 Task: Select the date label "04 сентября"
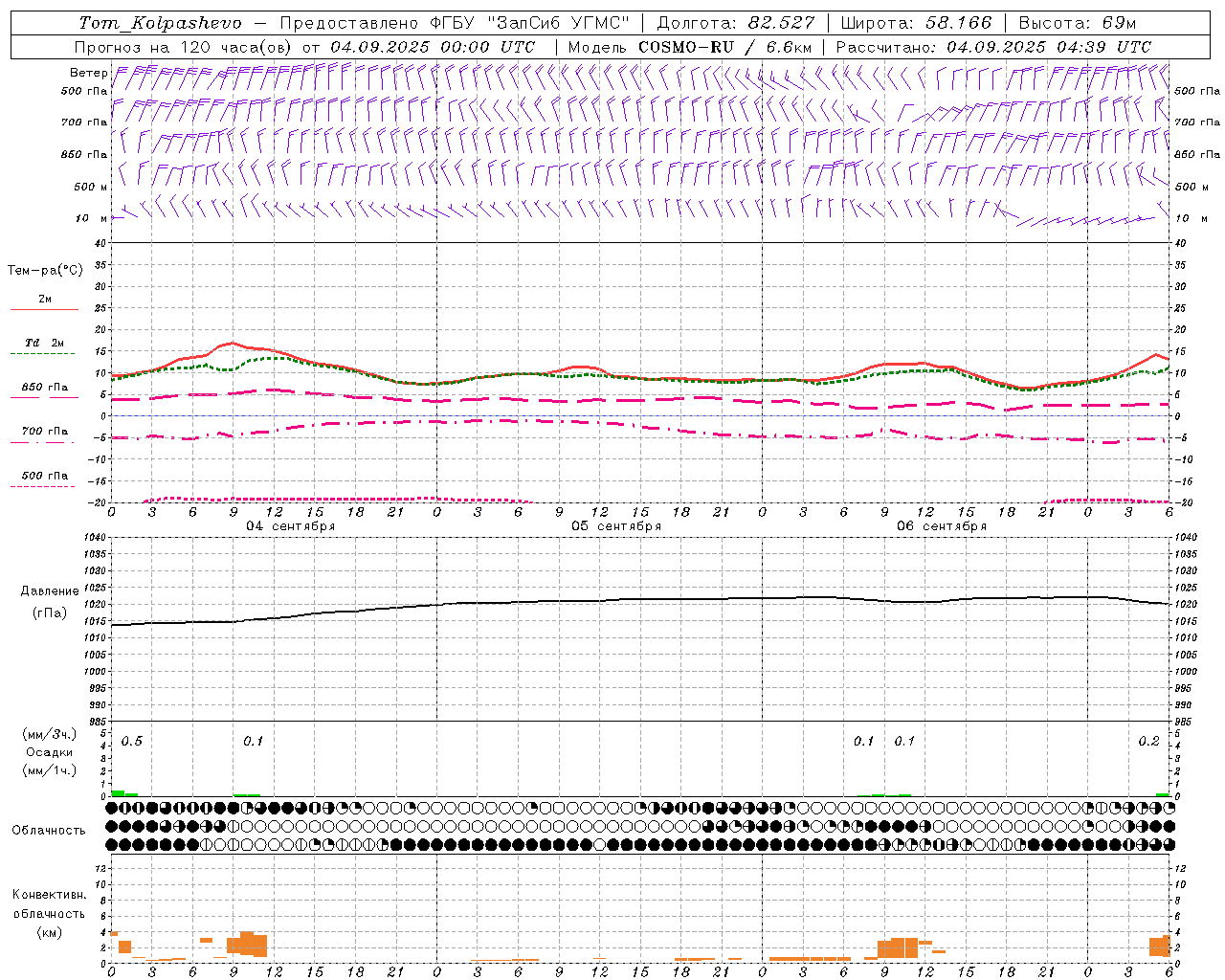pos(290,526)
